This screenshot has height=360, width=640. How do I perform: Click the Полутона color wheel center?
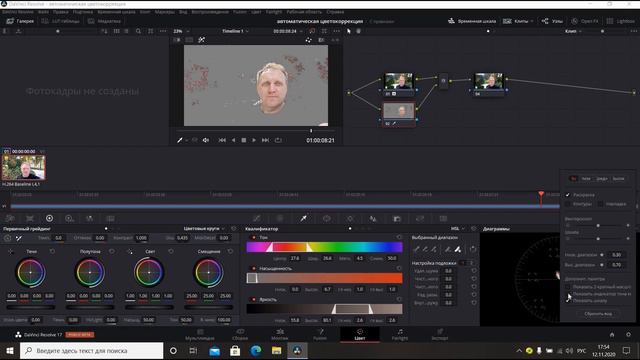tap(90, 272)
